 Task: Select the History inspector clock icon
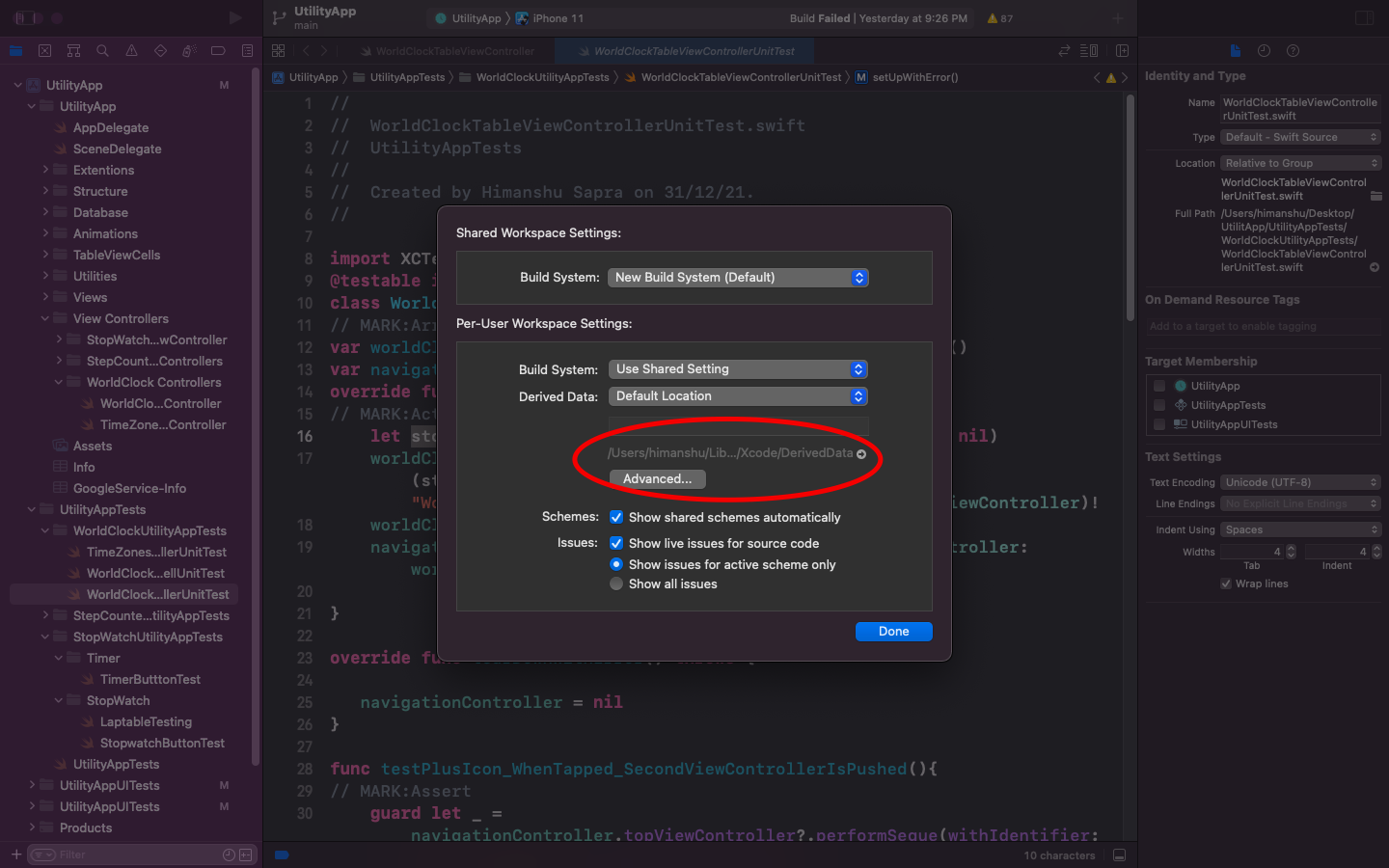click(1264, 51)
